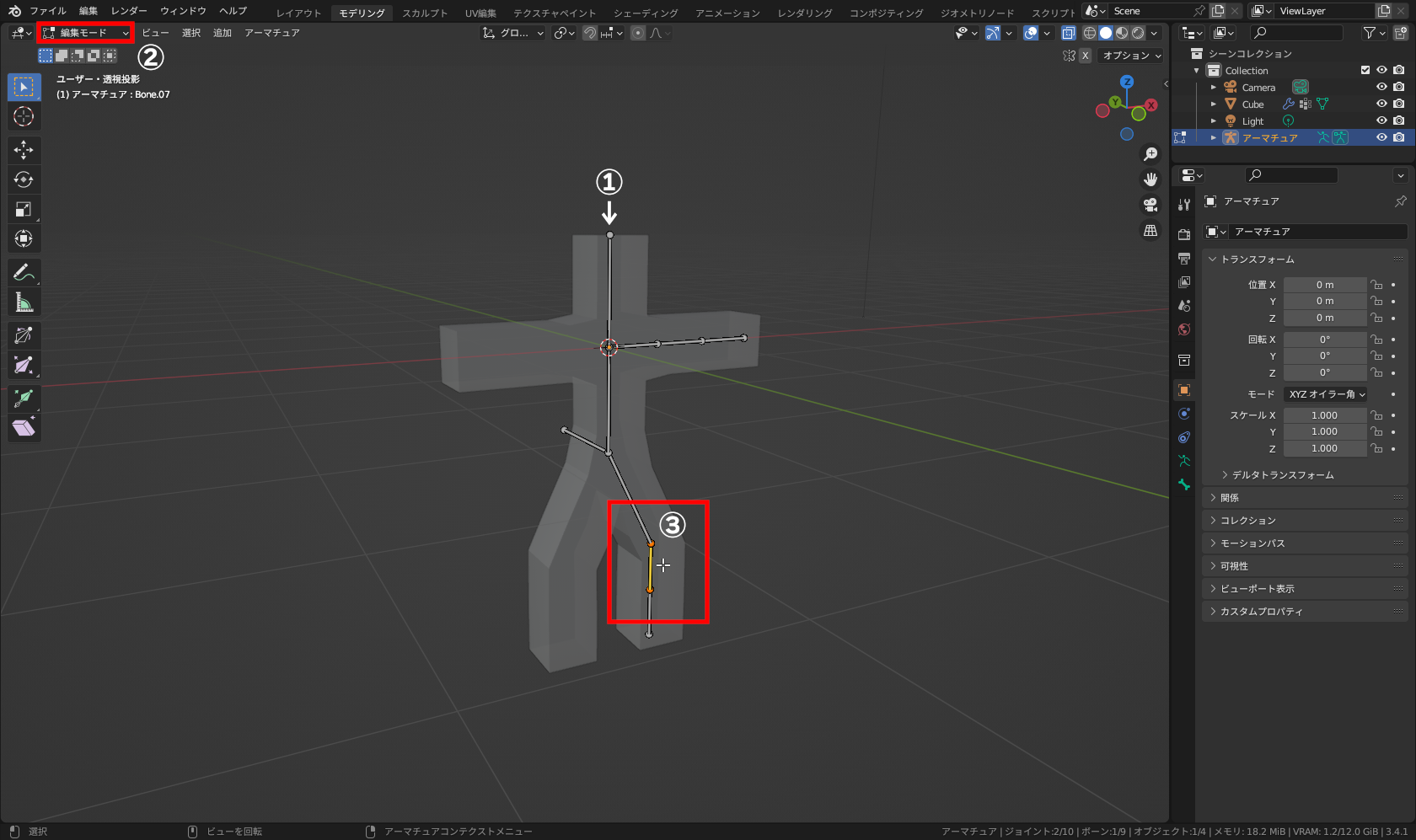The image size is (1416, 840).
Task: Open the Output properties tab
Action: click(1184, 258)
